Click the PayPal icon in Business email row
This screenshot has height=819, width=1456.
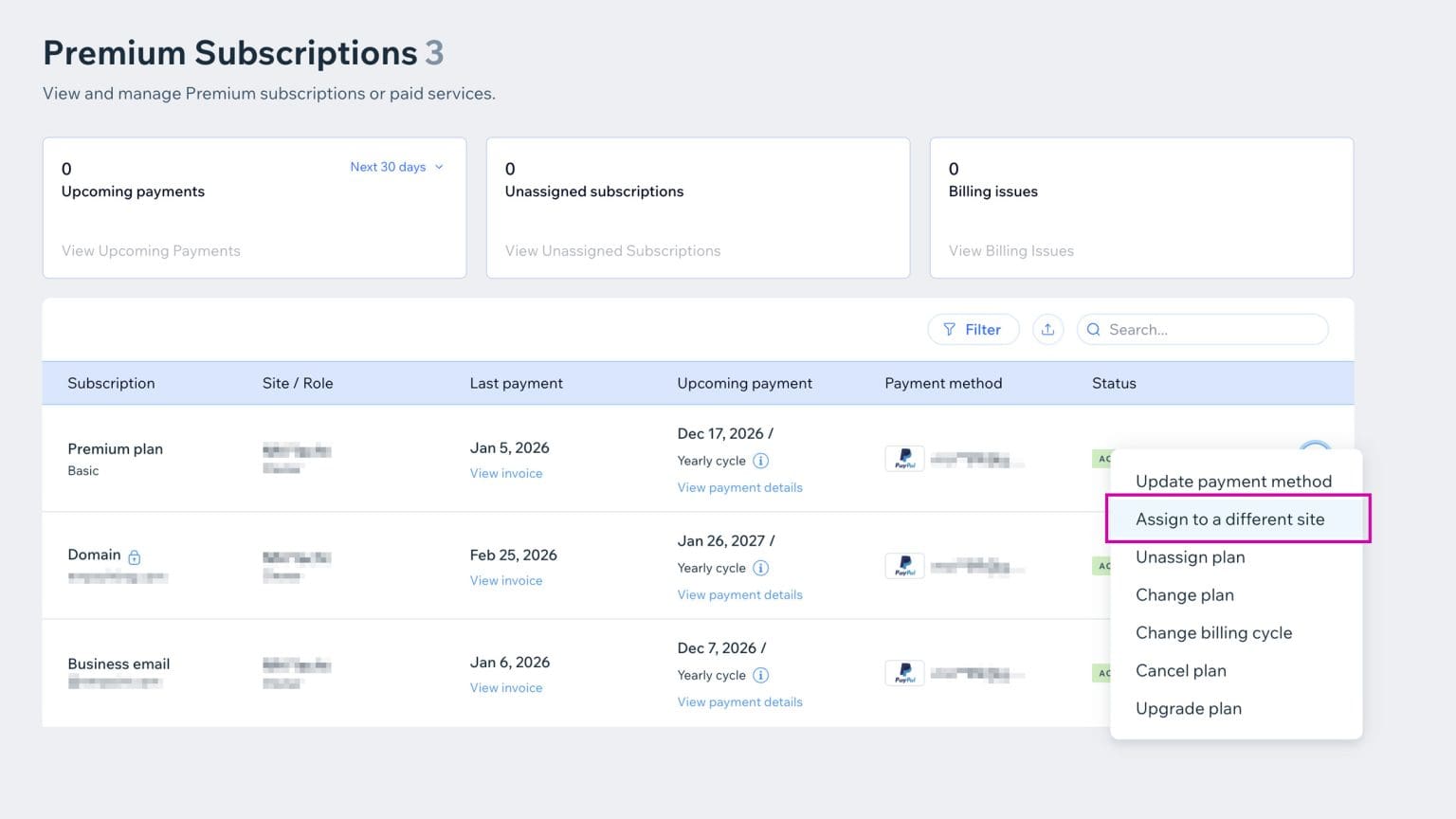click(x=904, y=673)
